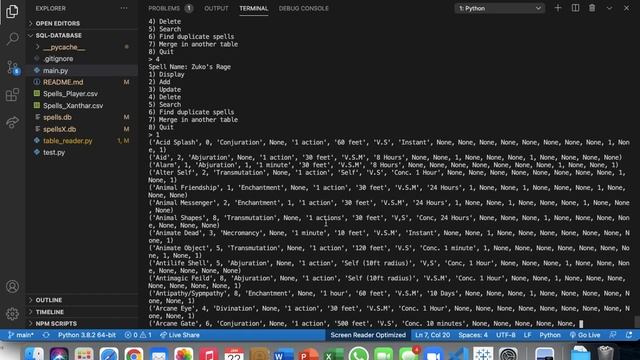Screen dimensions: 640x360
Task: Expand the Outline section
Action: tap(49, 300)
